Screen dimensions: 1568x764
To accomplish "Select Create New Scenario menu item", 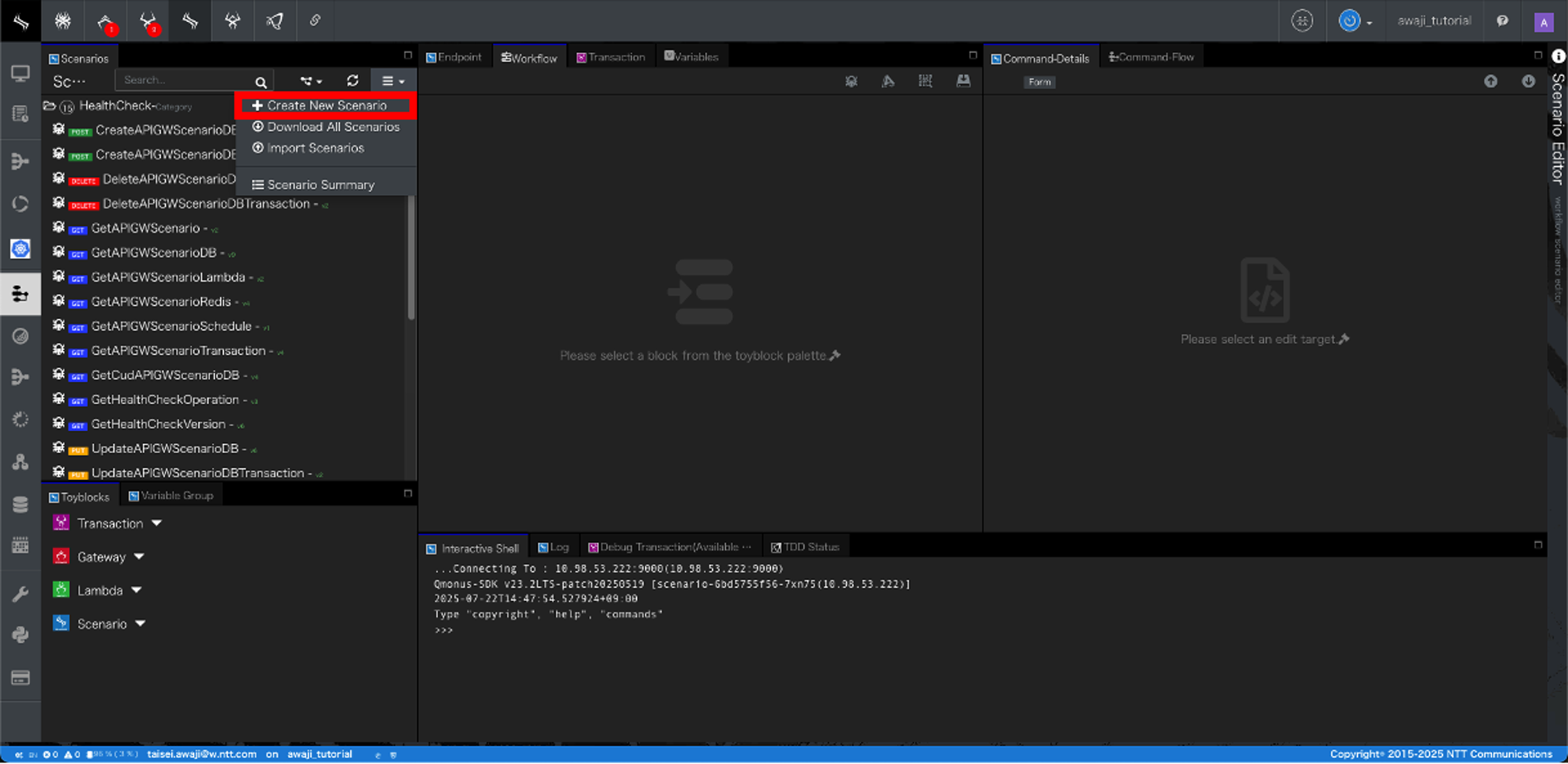I will [x=326, y=105].
